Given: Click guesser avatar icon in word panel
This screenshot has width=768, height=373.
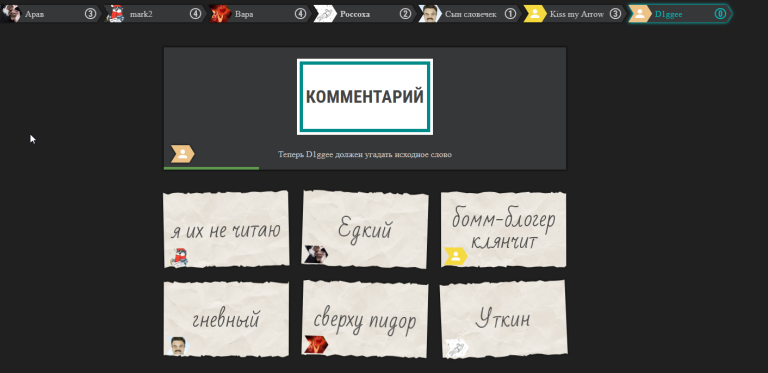Looking at the screenshot, I should point(183,154).
